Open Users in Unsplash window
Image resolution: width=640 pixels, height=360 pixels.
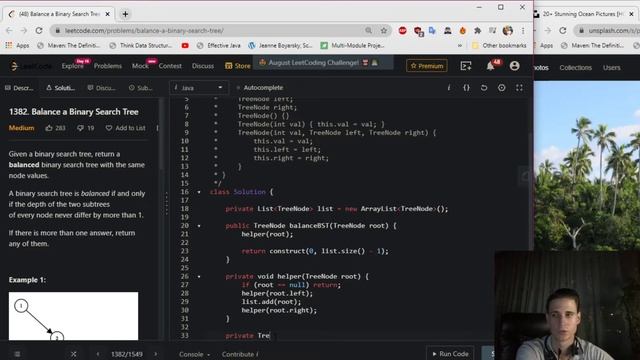click(611, 68)
